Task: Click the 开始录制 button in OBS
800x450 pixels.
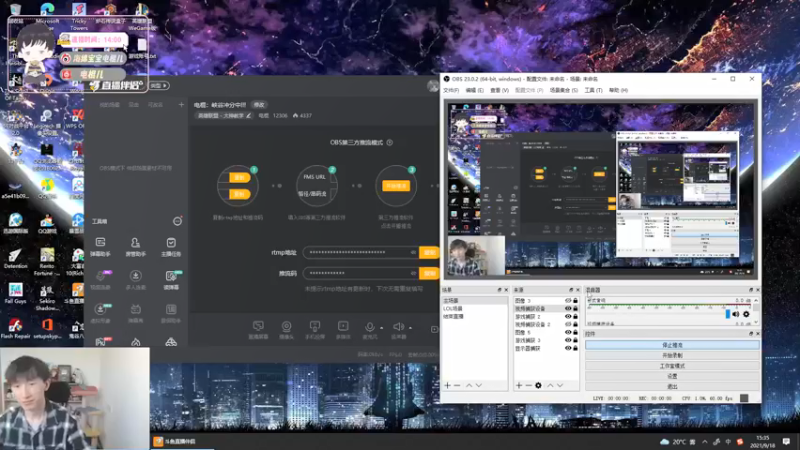Action: 672,355
